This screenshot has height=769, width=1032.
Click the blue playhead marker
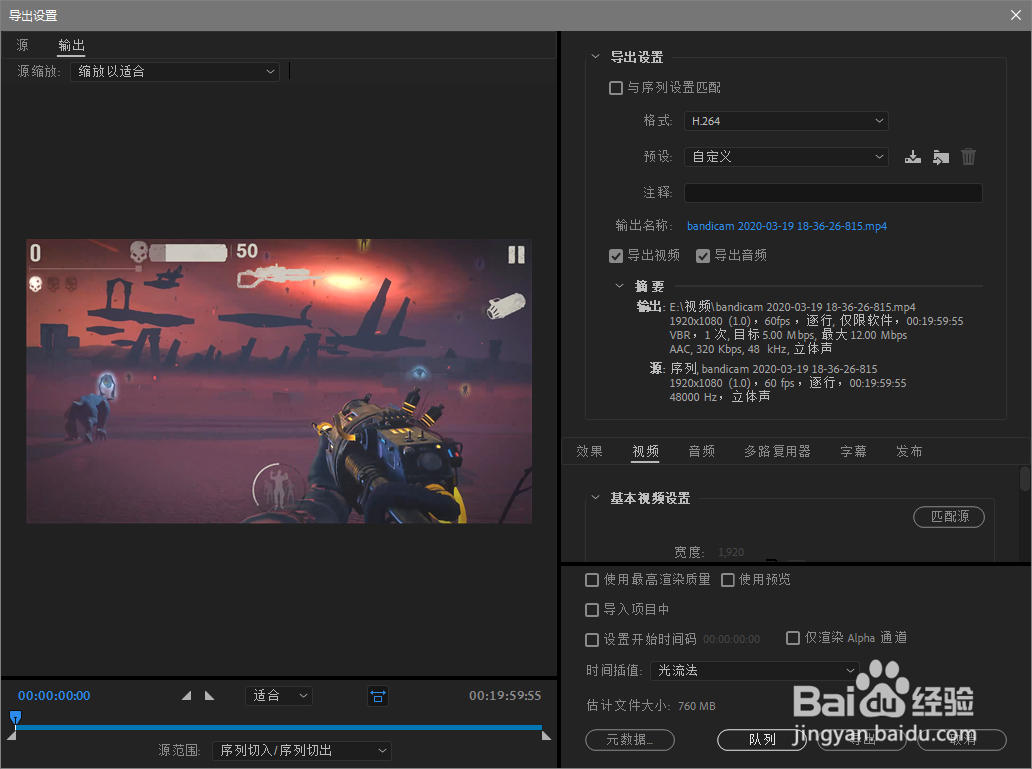pyautogui.click(x=15, y=717)
